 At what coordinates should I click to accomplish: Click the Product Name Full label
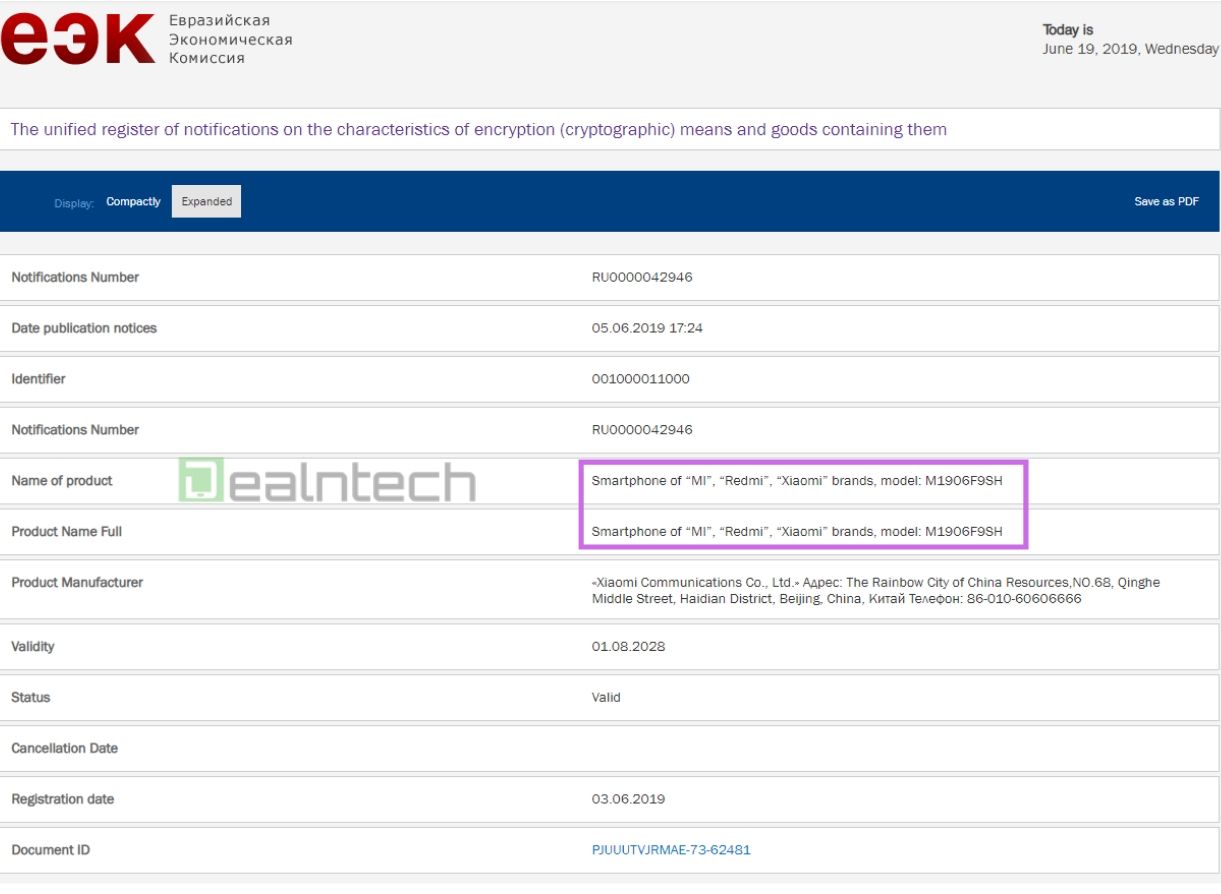tap(67, 532)
